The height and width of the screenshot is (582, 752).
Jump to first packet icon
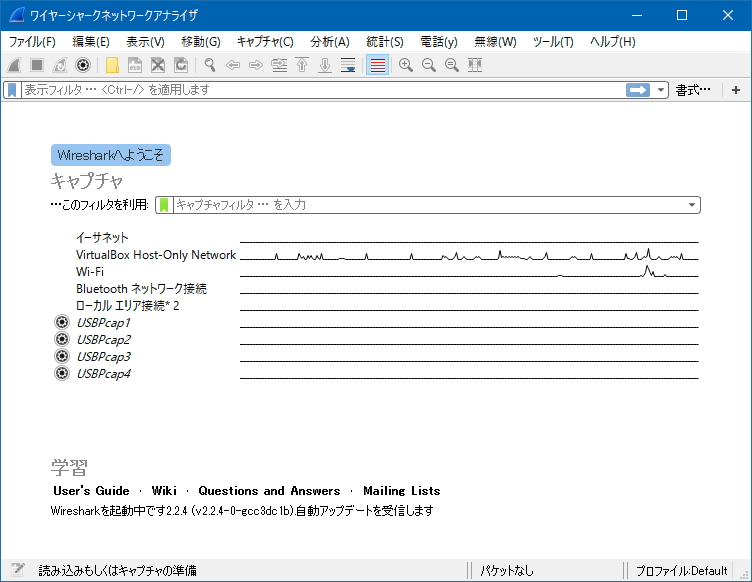point(302,65)
